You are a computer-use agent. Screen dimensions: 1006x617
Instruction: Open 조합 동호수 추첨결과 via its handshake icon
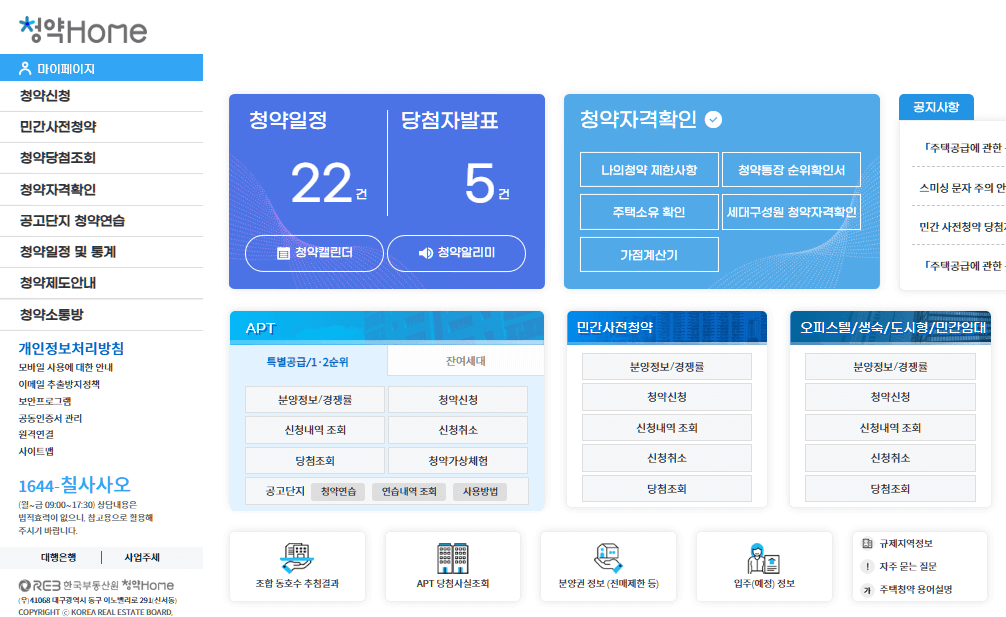[296, 559]
